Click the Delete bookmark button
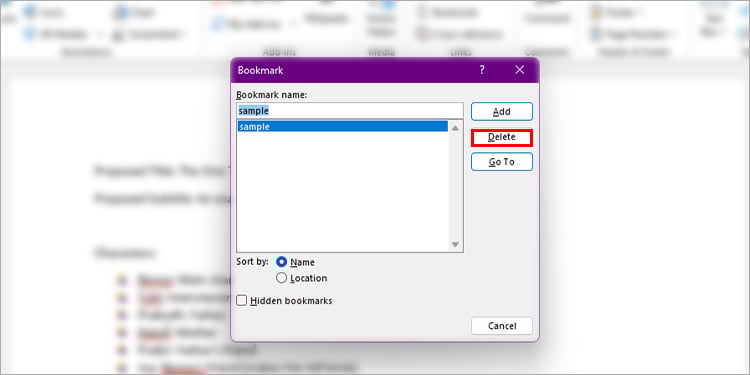 pos(502,137)
